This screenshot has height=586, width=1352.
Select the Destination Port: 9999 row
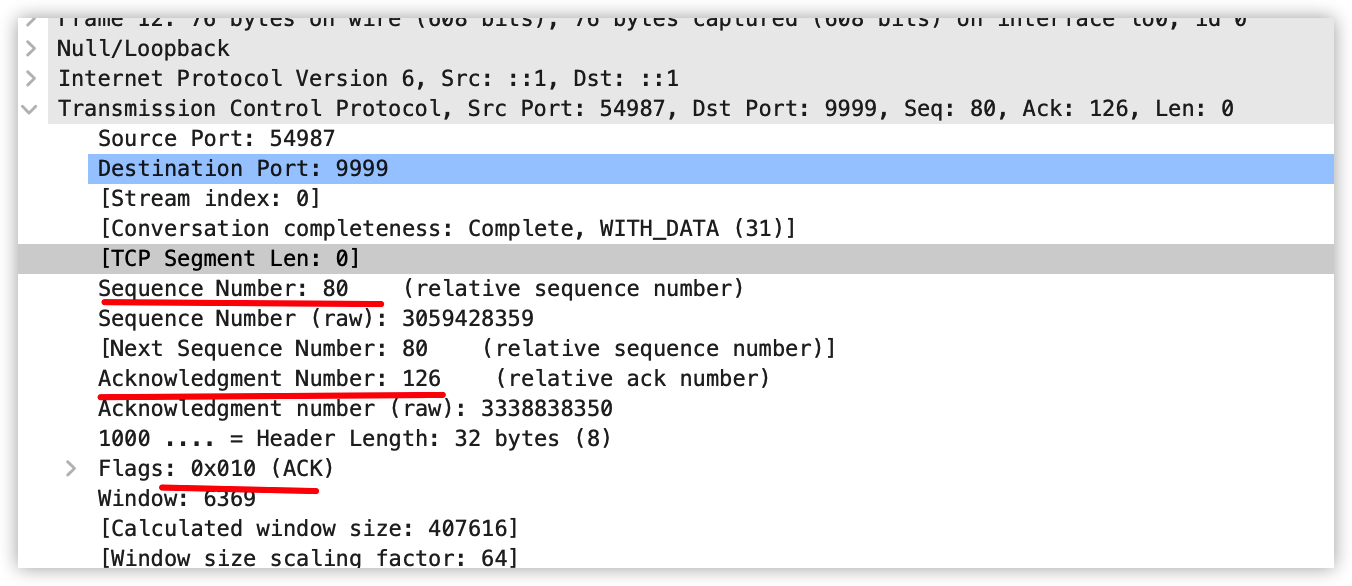pos(242,168)
